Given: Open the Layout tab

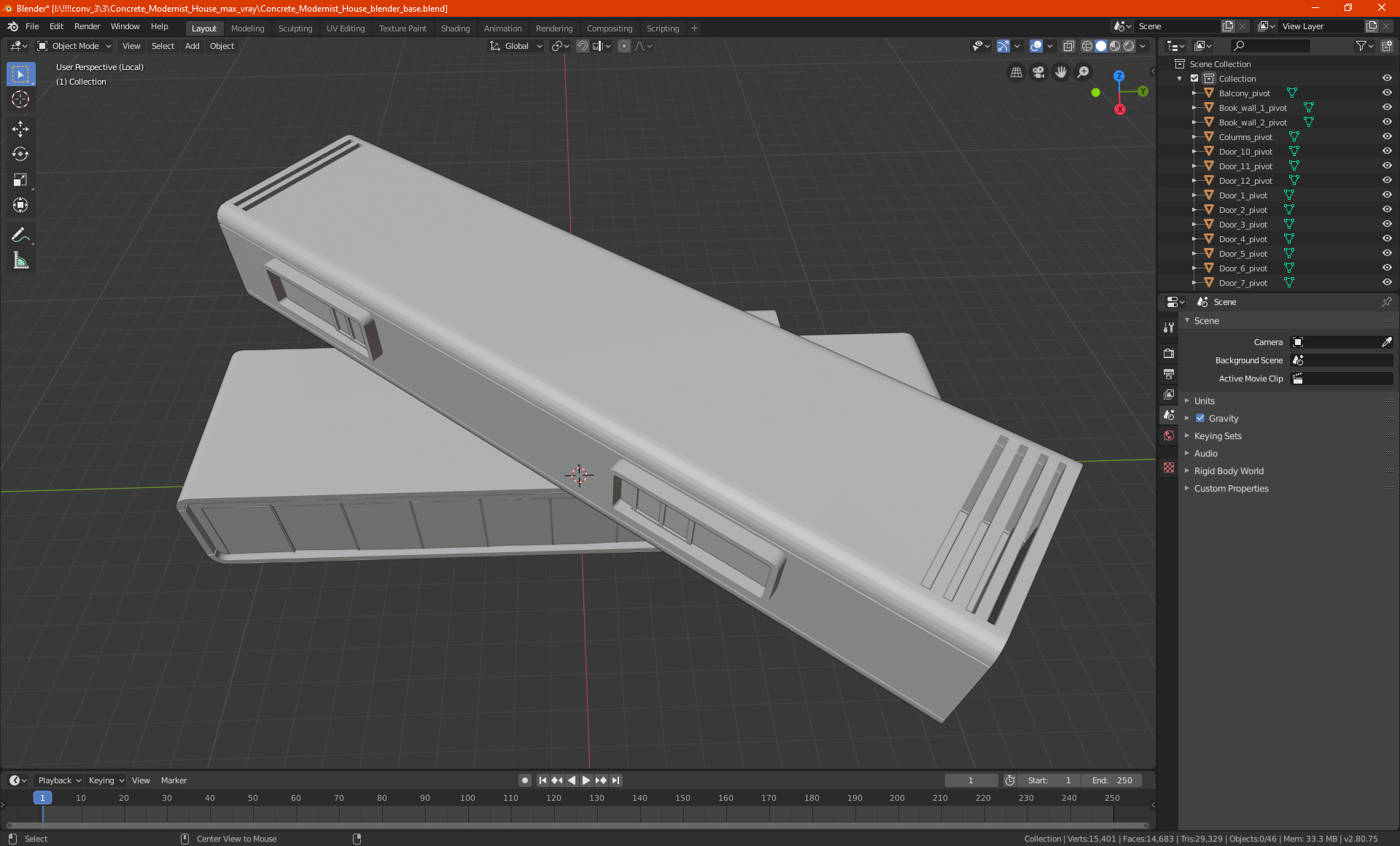Looking at the screenshot, I should click(x=204, y=27).
